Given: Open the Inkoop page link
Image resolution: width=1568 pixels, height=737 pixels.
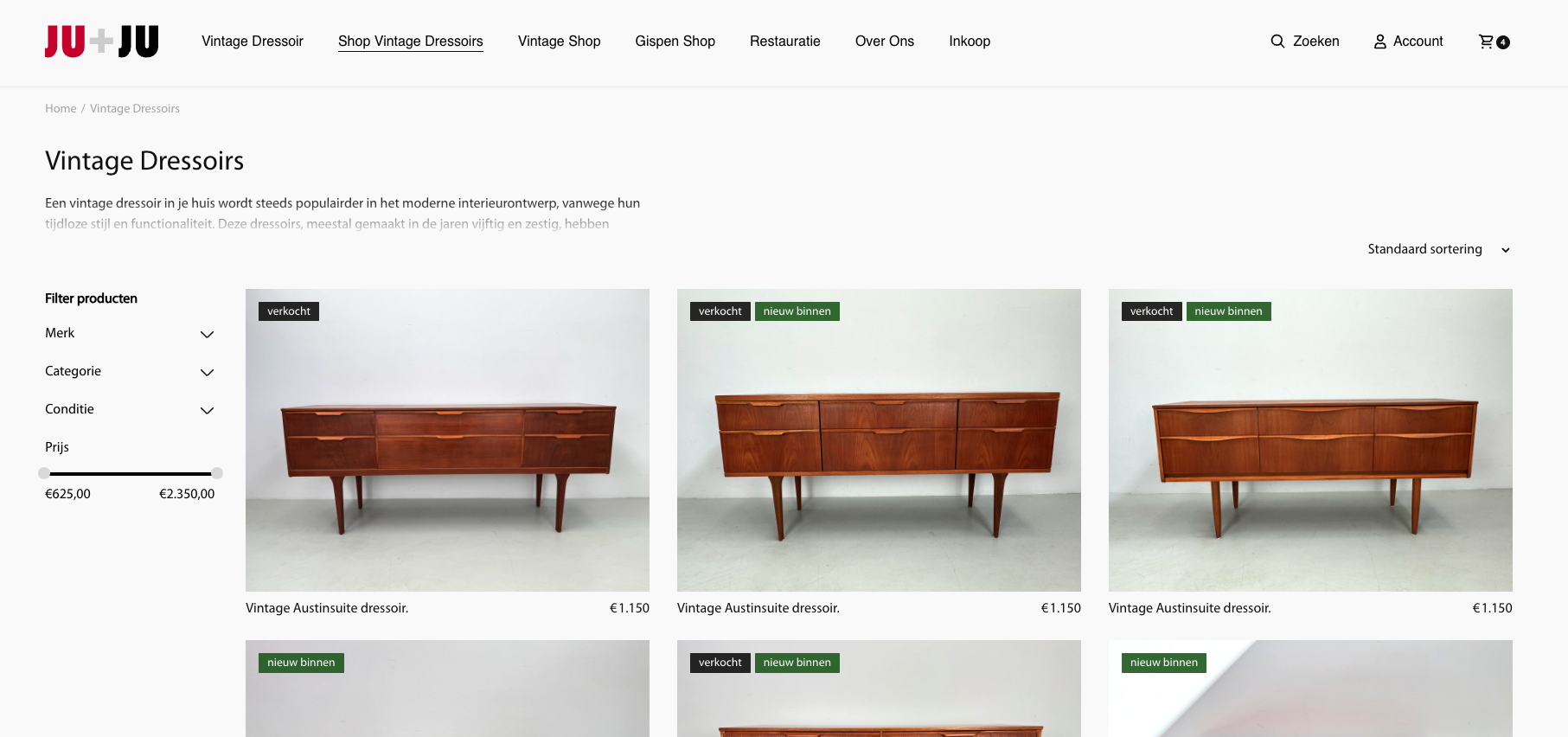Looking at the screenshot, I should point(970,42).
